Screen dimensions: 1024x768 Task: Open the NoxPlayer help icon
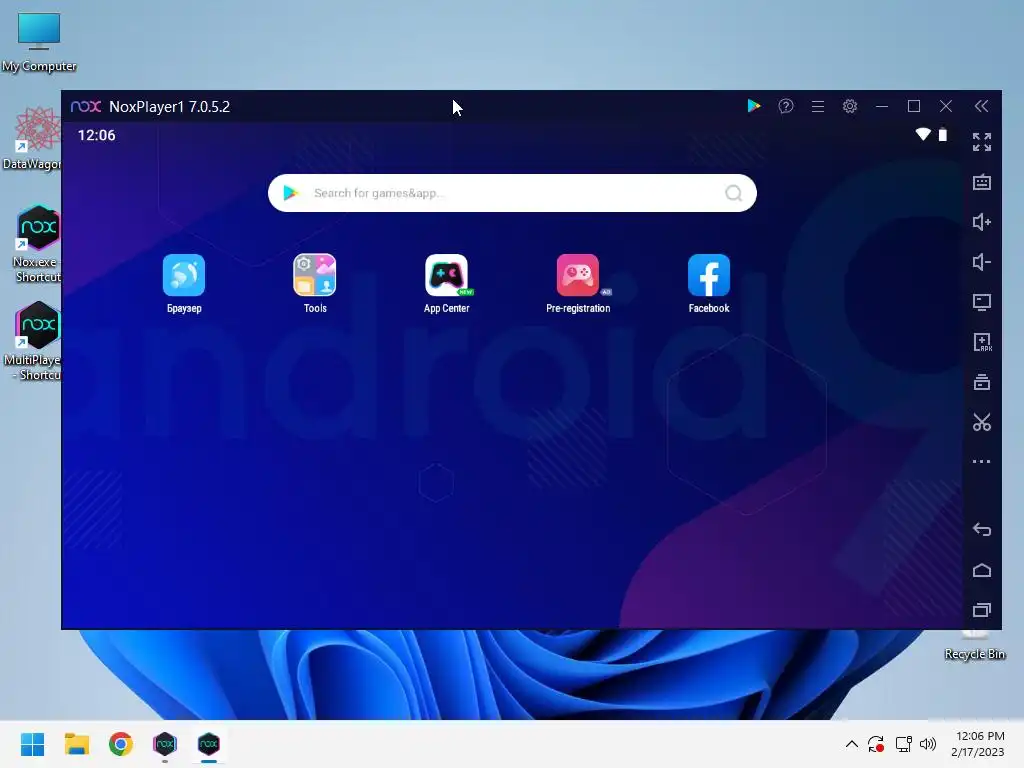786,106
